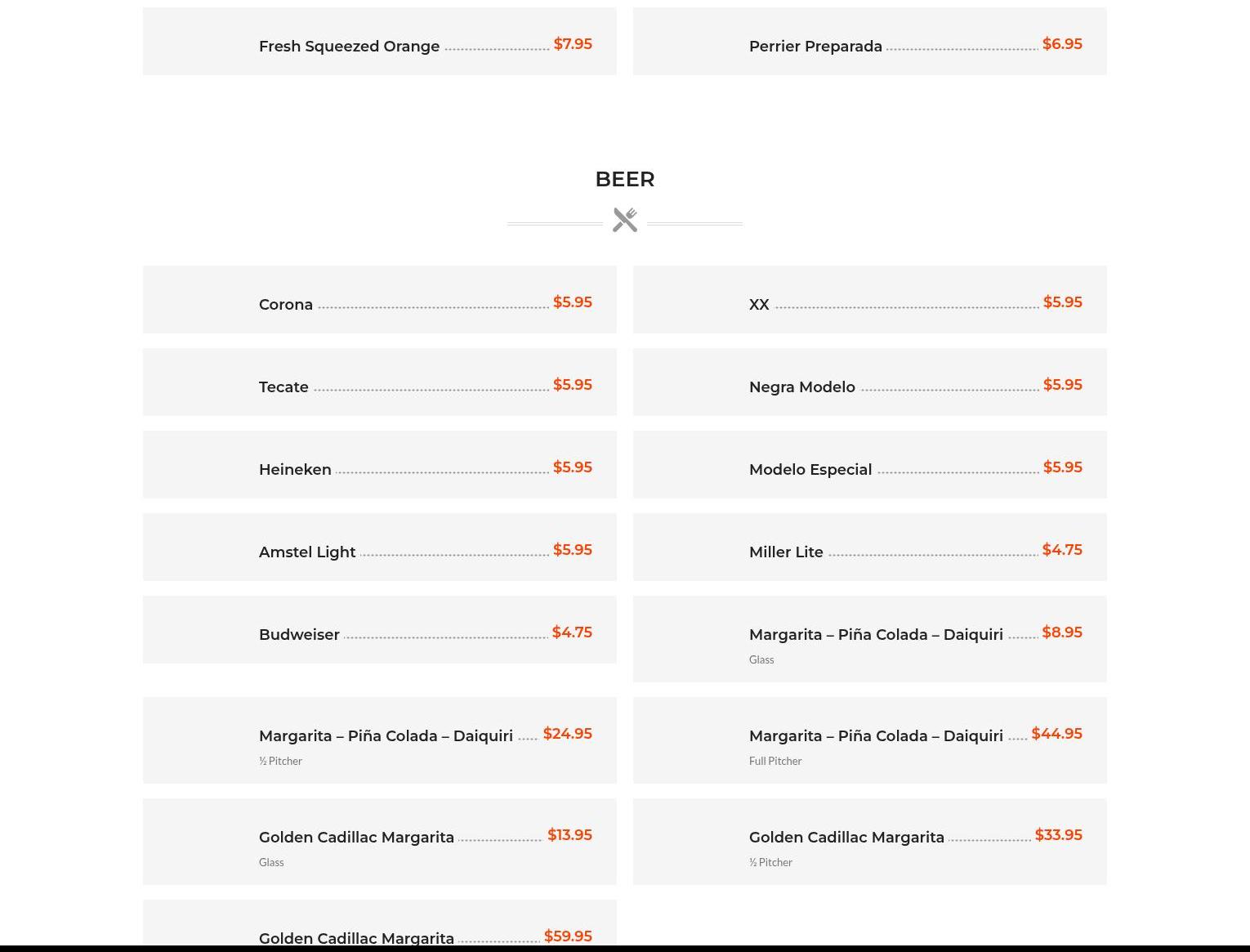The width and height of the screenshot is (1250, 952).
Task: Click the $5.95 price beside Modelo Especial
Action: click(1063, 467)
